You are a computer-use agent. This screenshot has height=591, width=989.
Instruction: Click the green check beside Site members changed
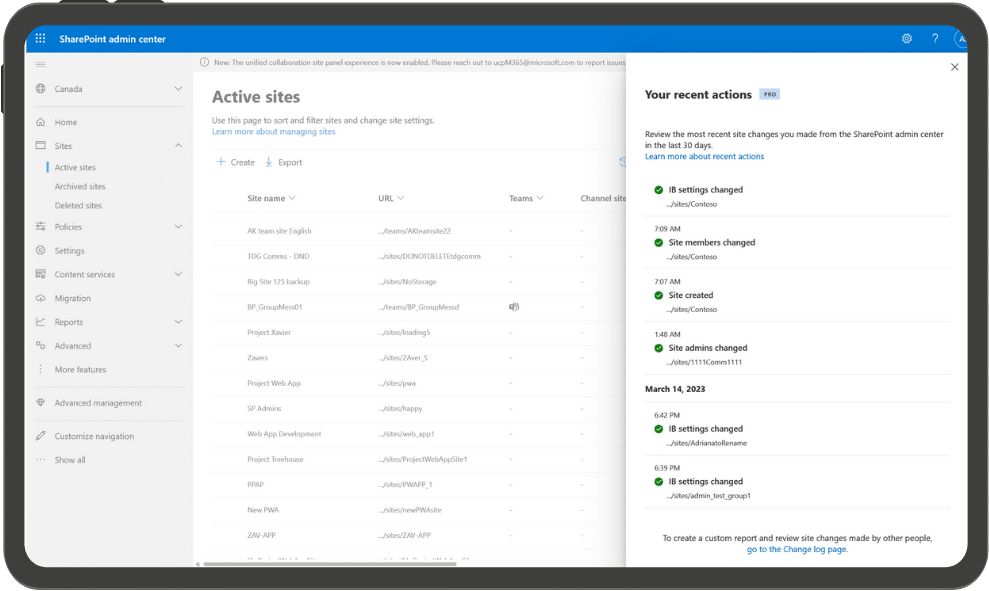click(x=658, y=242)
